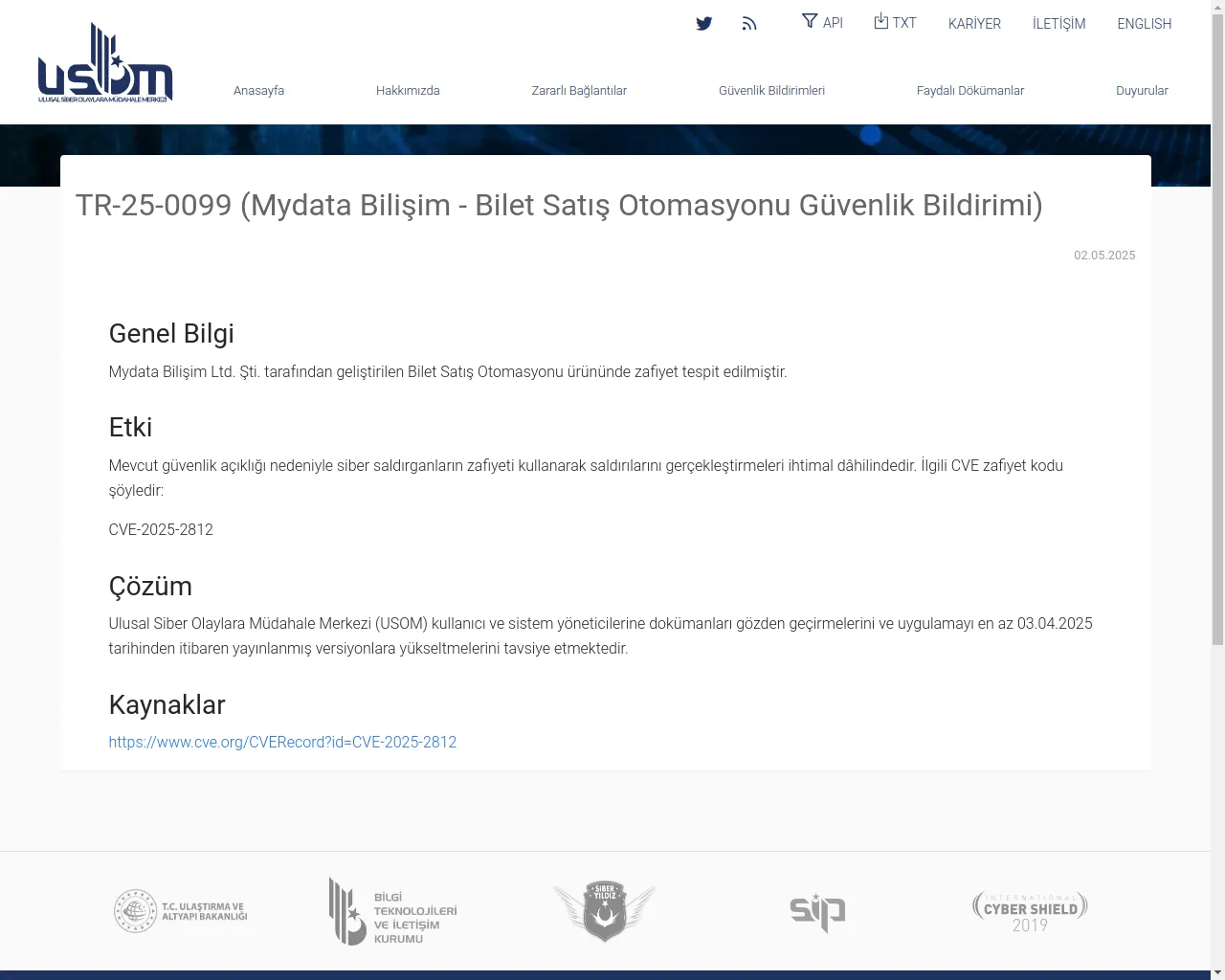Viewport: 1225px width, 980px height.
Task: Open the Twitter bird icon
Action: tap(704, 24)
